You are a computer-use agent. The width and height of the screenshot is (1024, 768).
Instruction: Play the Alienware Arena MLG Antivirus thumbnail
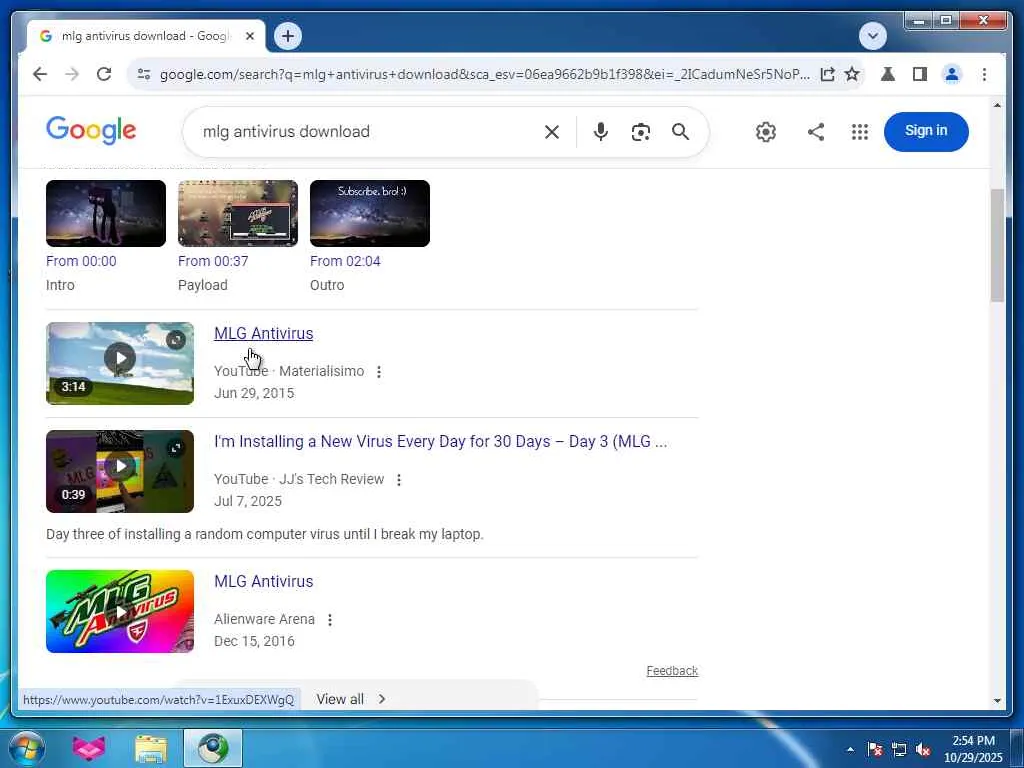(x=120, y=611)
